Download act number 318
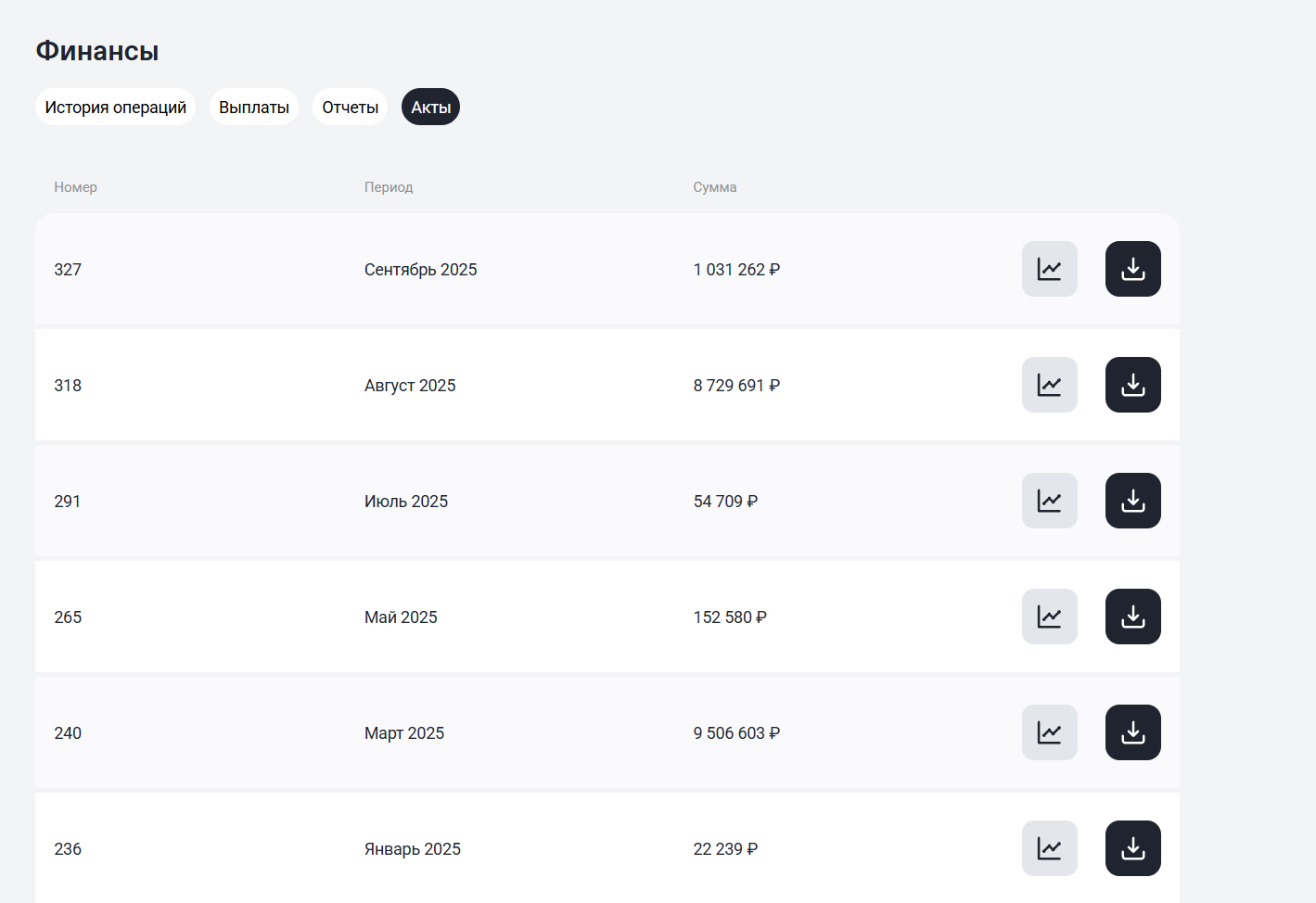 tap(1132, 385)
